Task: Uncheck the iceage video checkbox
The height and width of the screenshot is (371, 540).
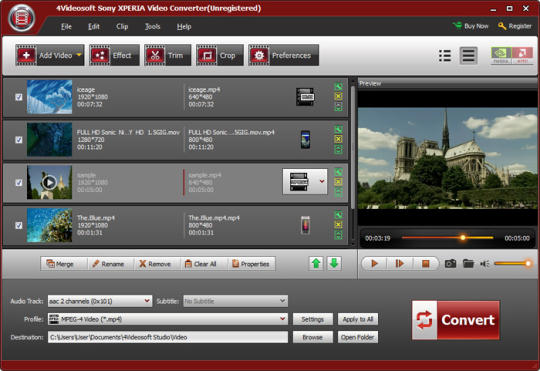Action: [19, 97]
